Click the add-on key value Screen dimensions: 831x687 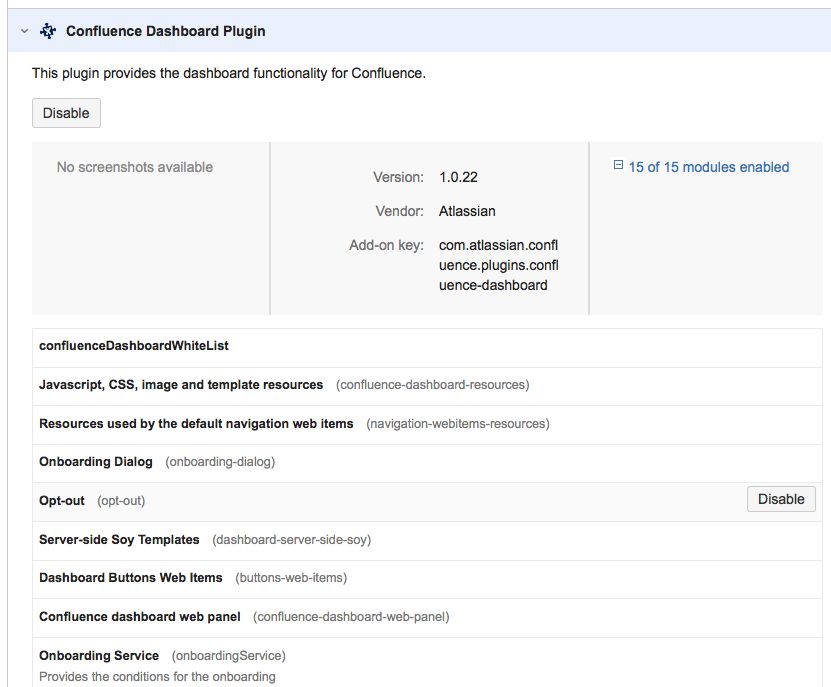tap(499, 265)
